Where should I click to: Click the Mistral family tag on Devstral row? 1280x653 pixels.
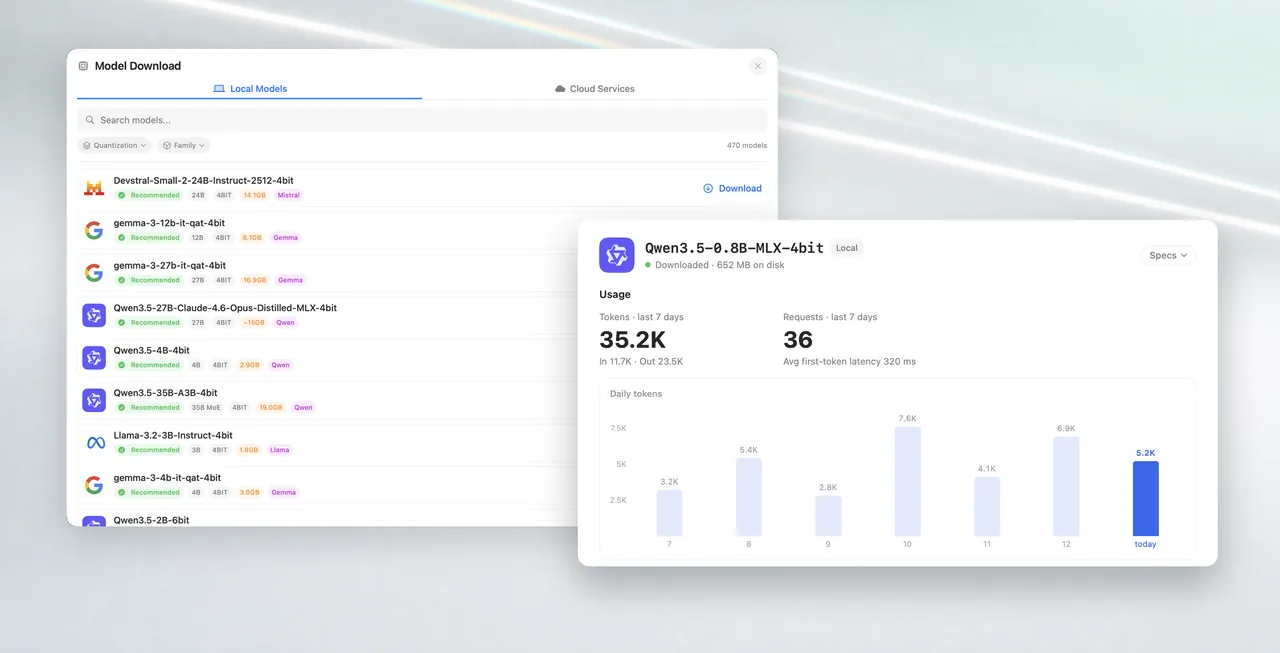click(288, 195)
